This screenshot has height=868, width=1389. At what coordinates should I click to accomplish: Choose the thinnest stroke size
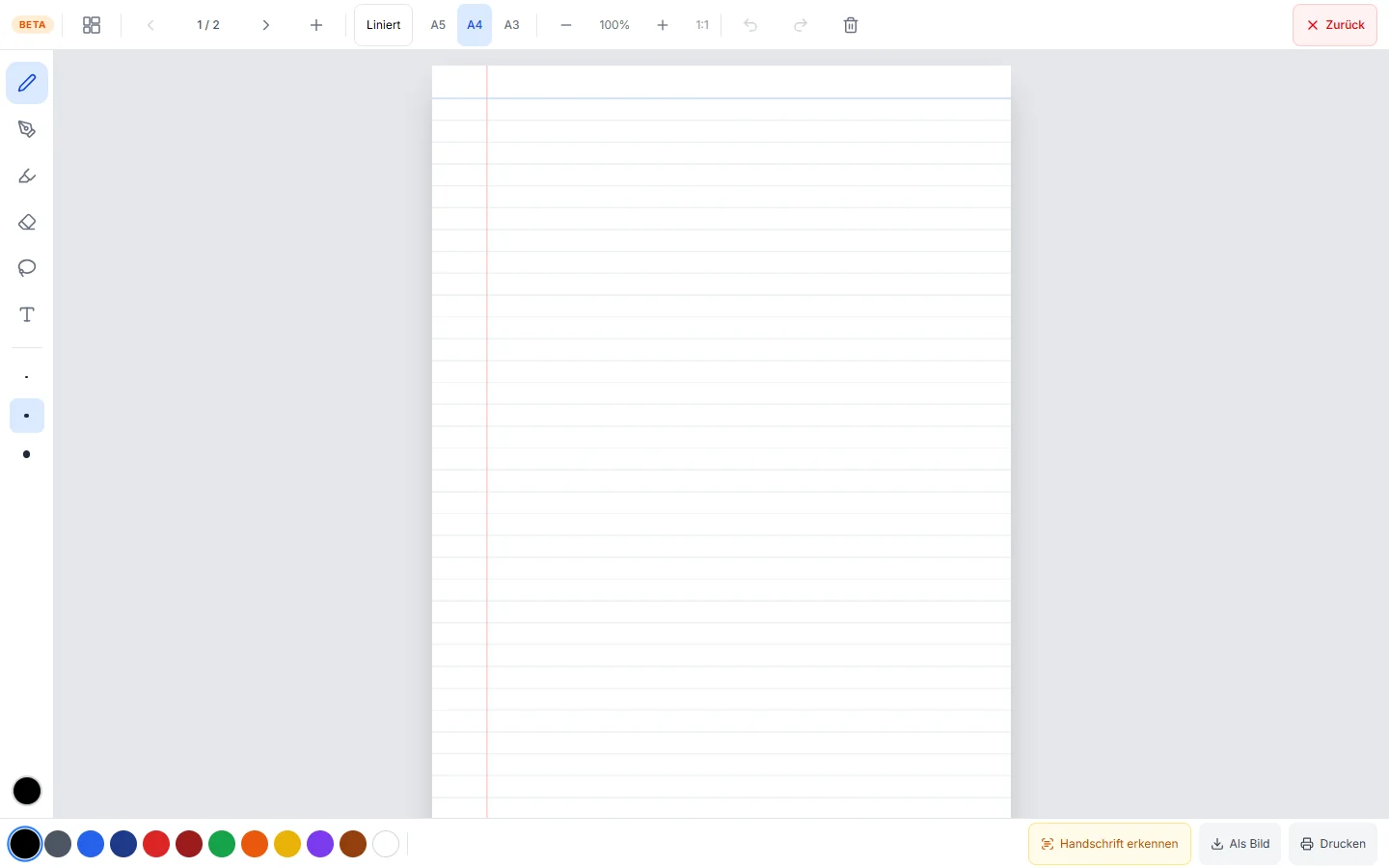27,377
